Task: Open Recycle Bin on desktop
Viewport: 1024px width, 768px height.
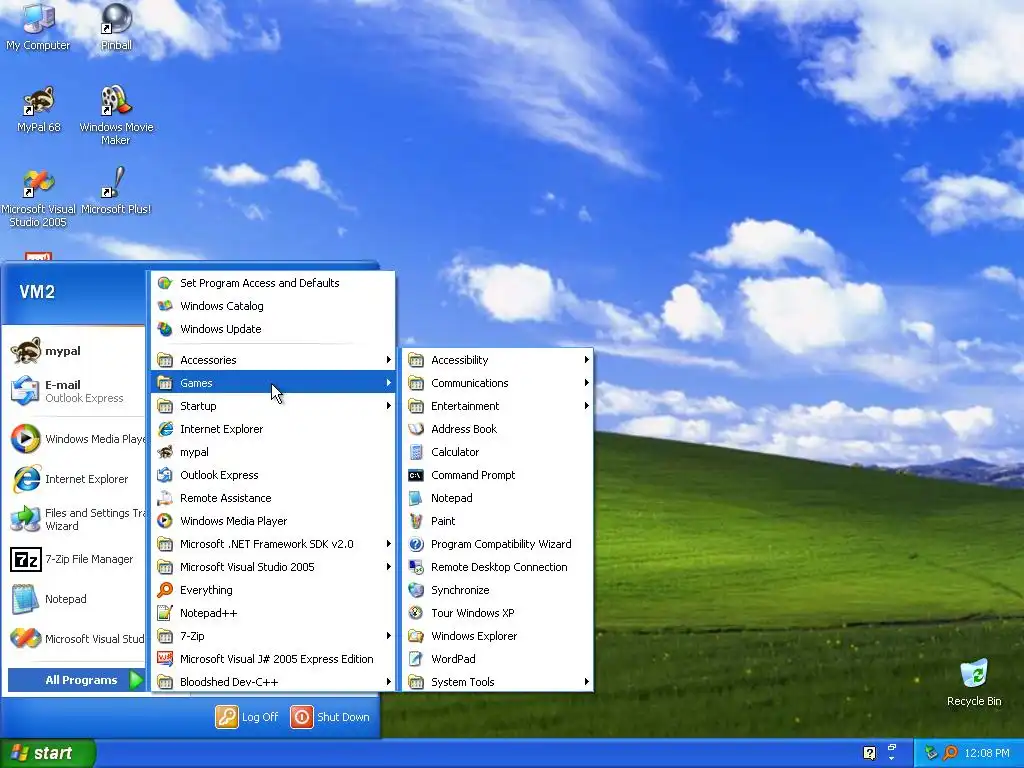Action: (974, 682)
